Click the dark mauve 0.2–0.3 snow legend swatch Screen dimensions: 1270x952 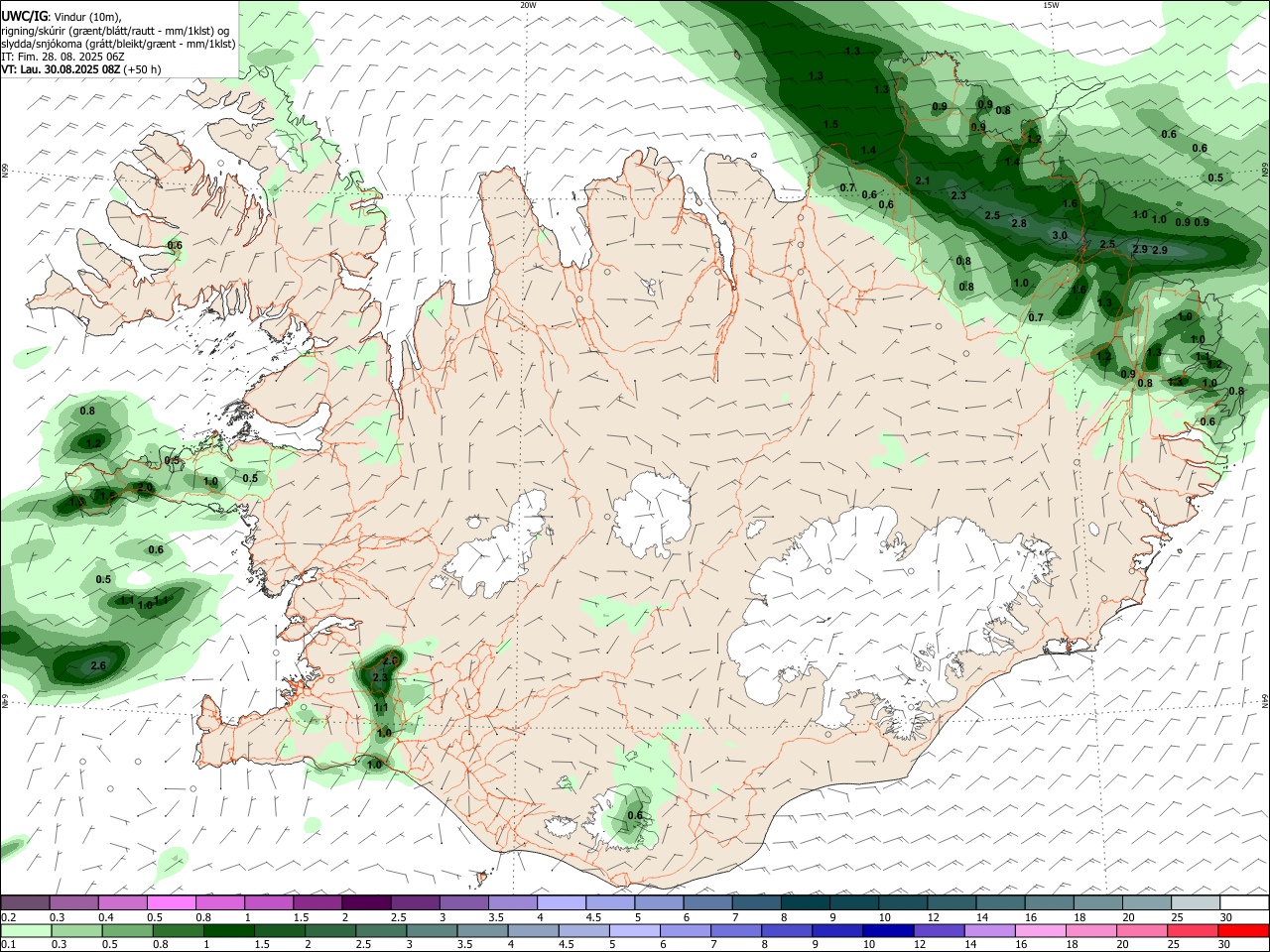pyautogui.click(x=25, y=903)
